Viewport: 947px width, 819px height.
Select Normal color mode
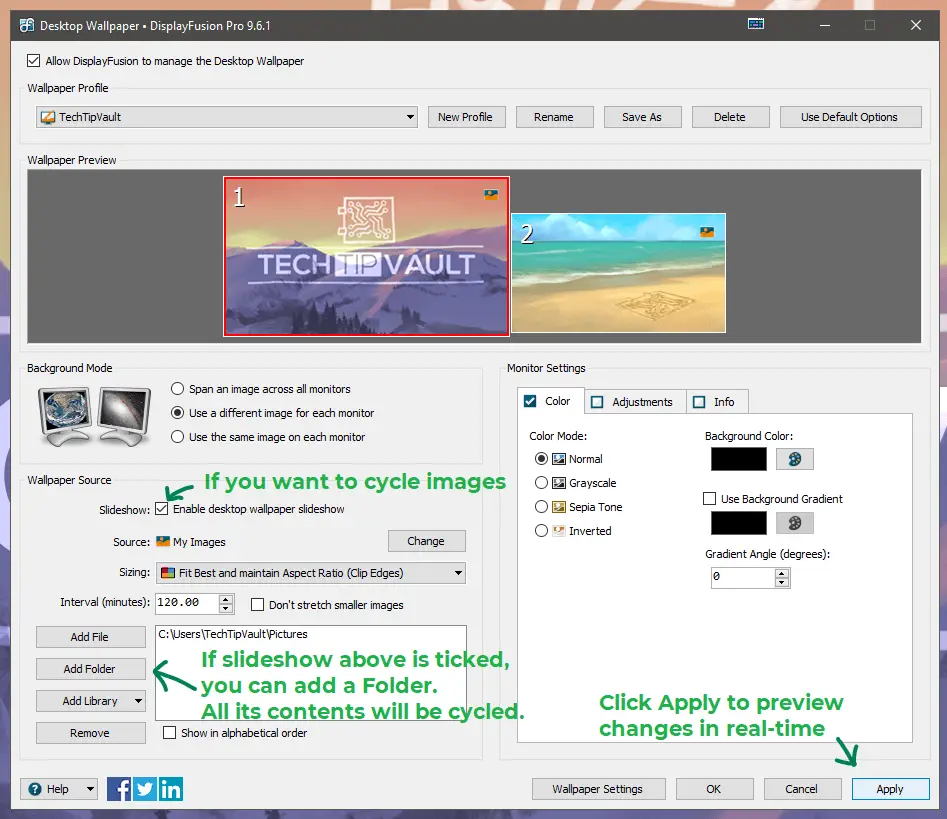[x=542, y=458]
